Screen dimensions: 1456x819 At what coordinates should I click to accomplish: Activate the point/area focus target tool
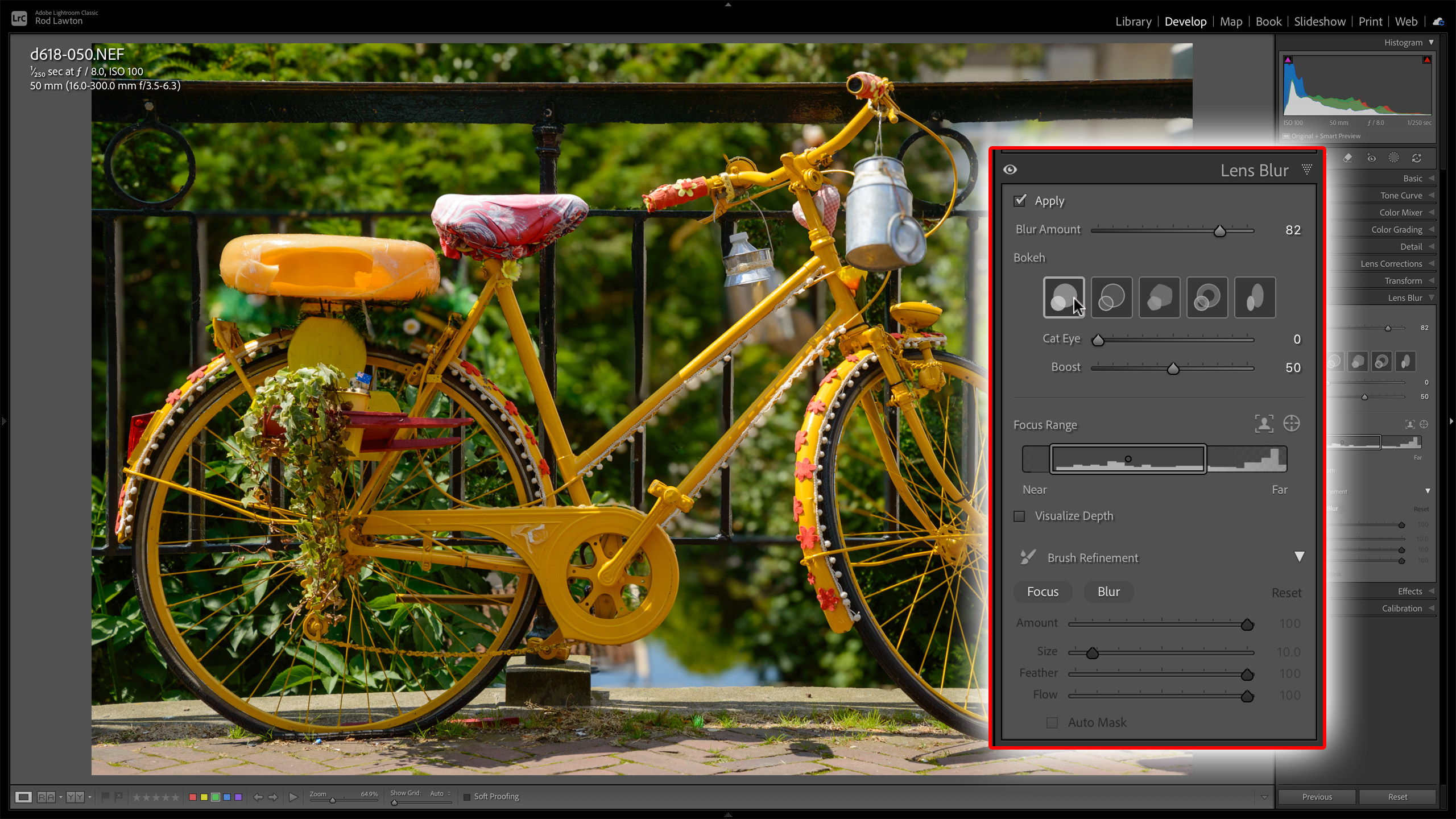click(x=1292, y=424)
